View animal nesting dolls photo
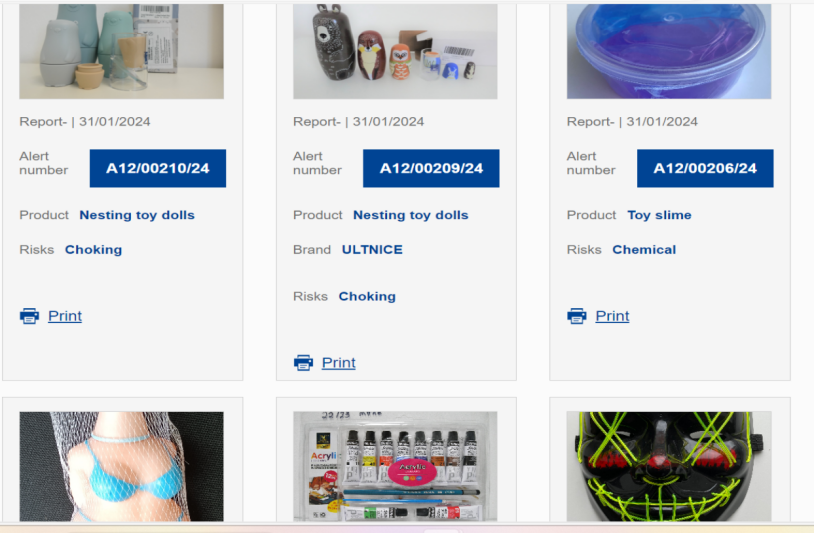 [395, 51]
